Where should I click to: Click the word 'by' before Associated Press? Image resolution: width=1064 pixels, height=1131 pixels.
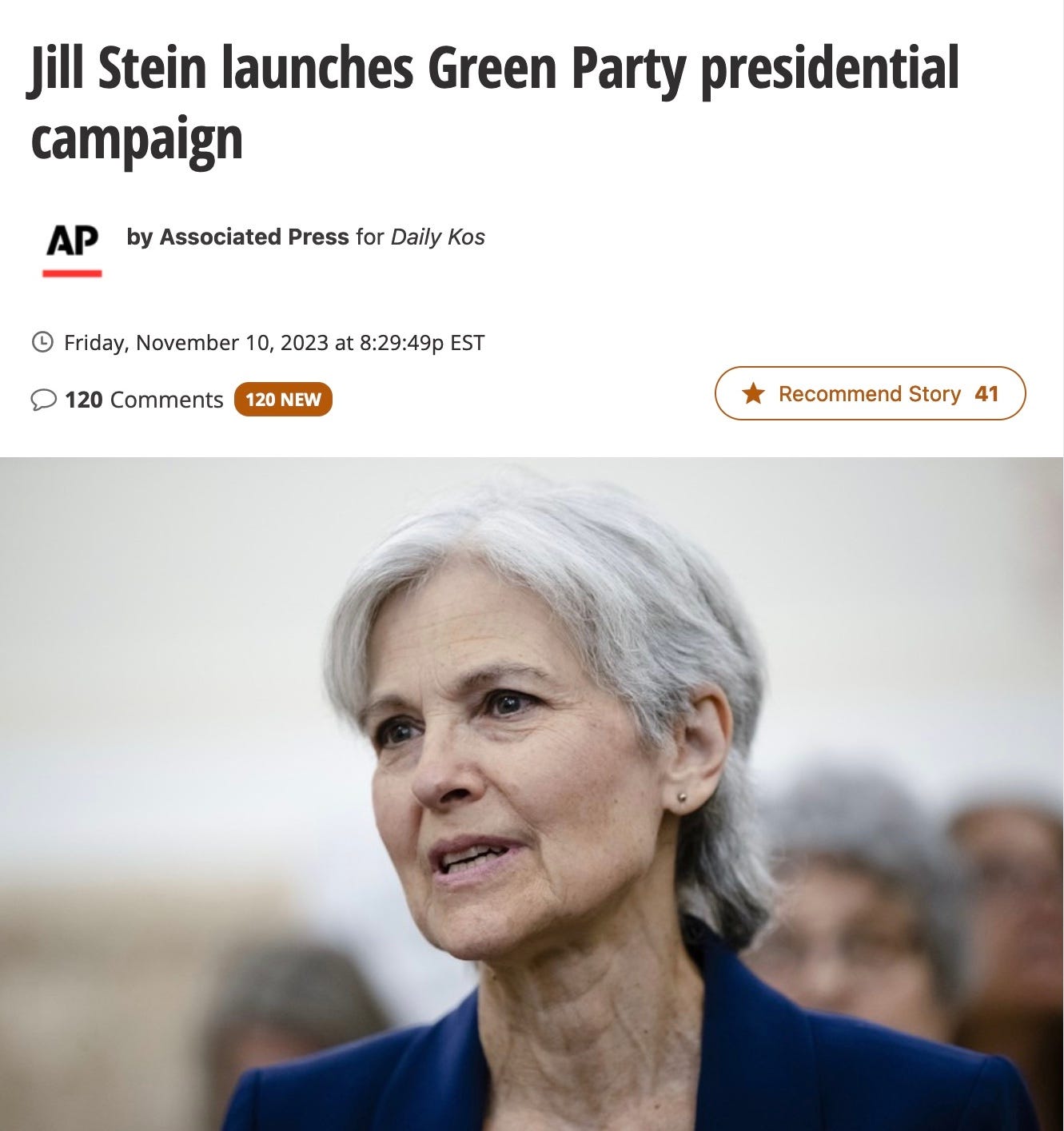(139, 237)
